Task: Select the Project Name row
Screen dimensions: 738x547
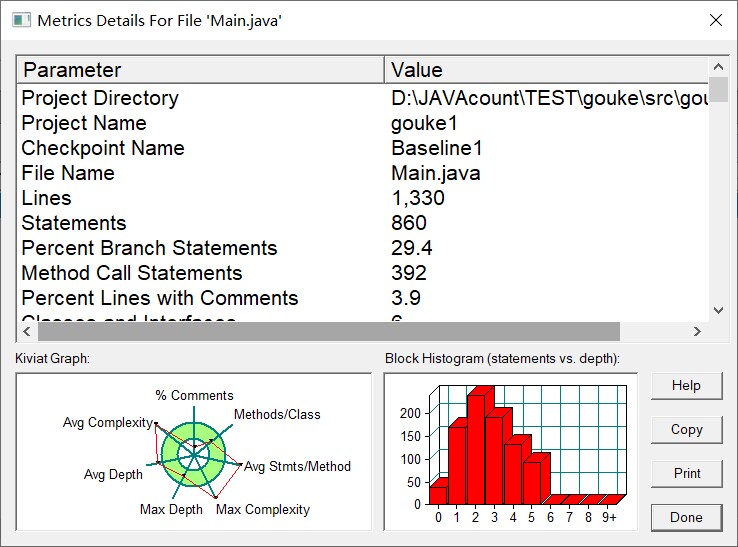Action: pyautogui.click(x=362, y=123)
